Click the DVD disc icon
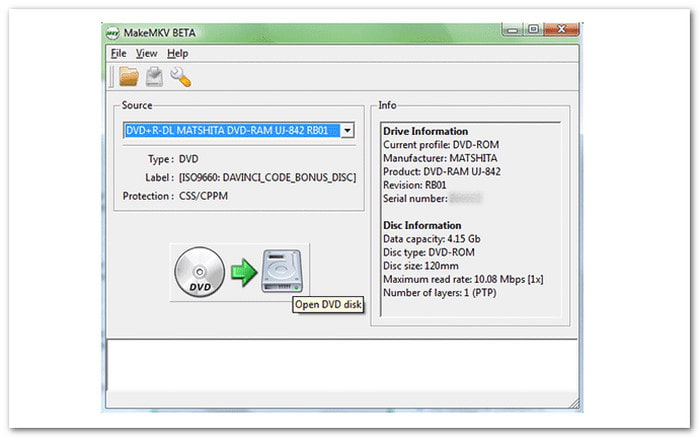This screenshot has height=438, width=700. coord(200,272)
